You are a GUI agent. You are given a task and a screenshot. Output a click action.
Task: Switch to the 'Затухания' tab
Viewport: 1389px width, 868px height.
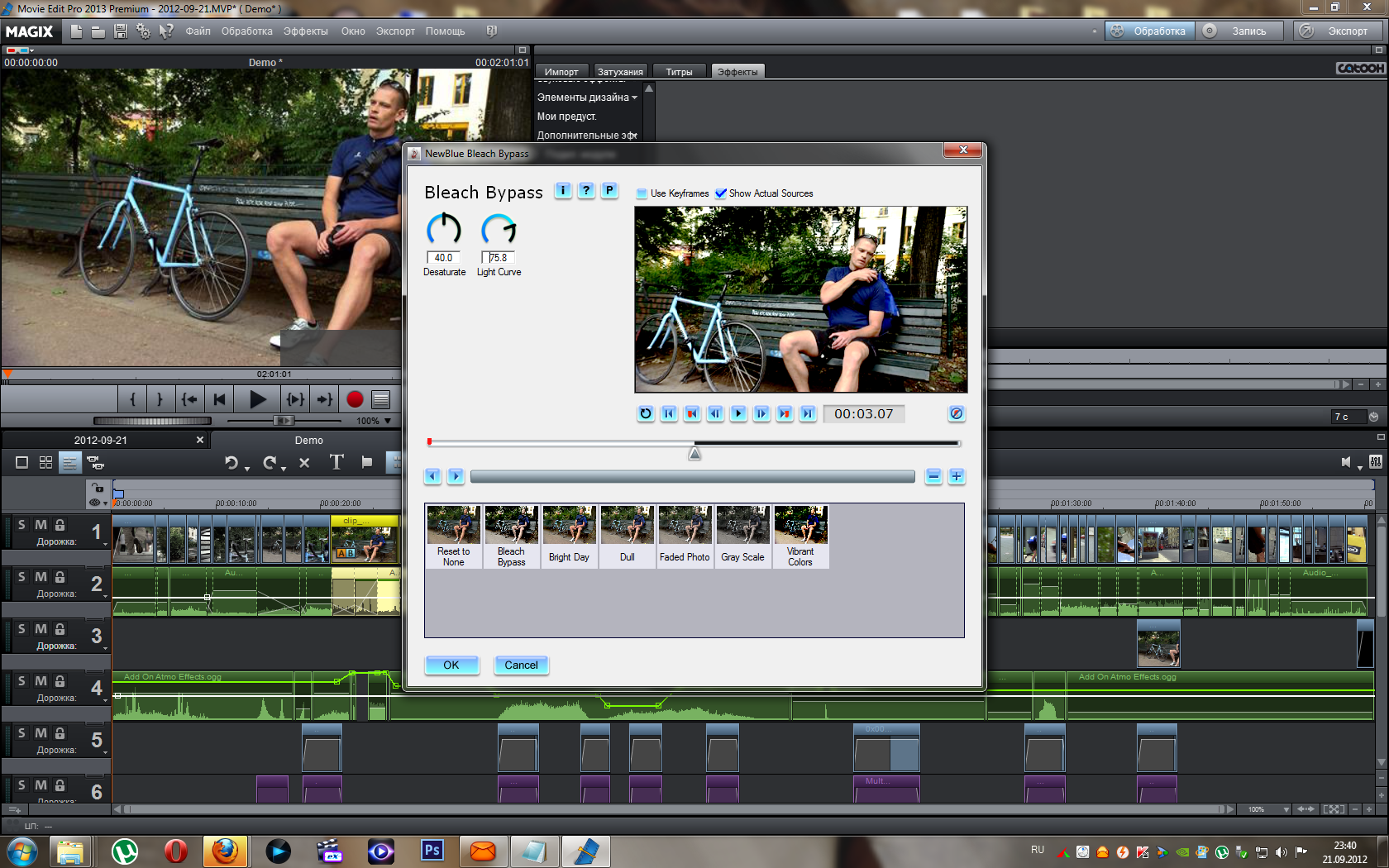pos(620,72)
